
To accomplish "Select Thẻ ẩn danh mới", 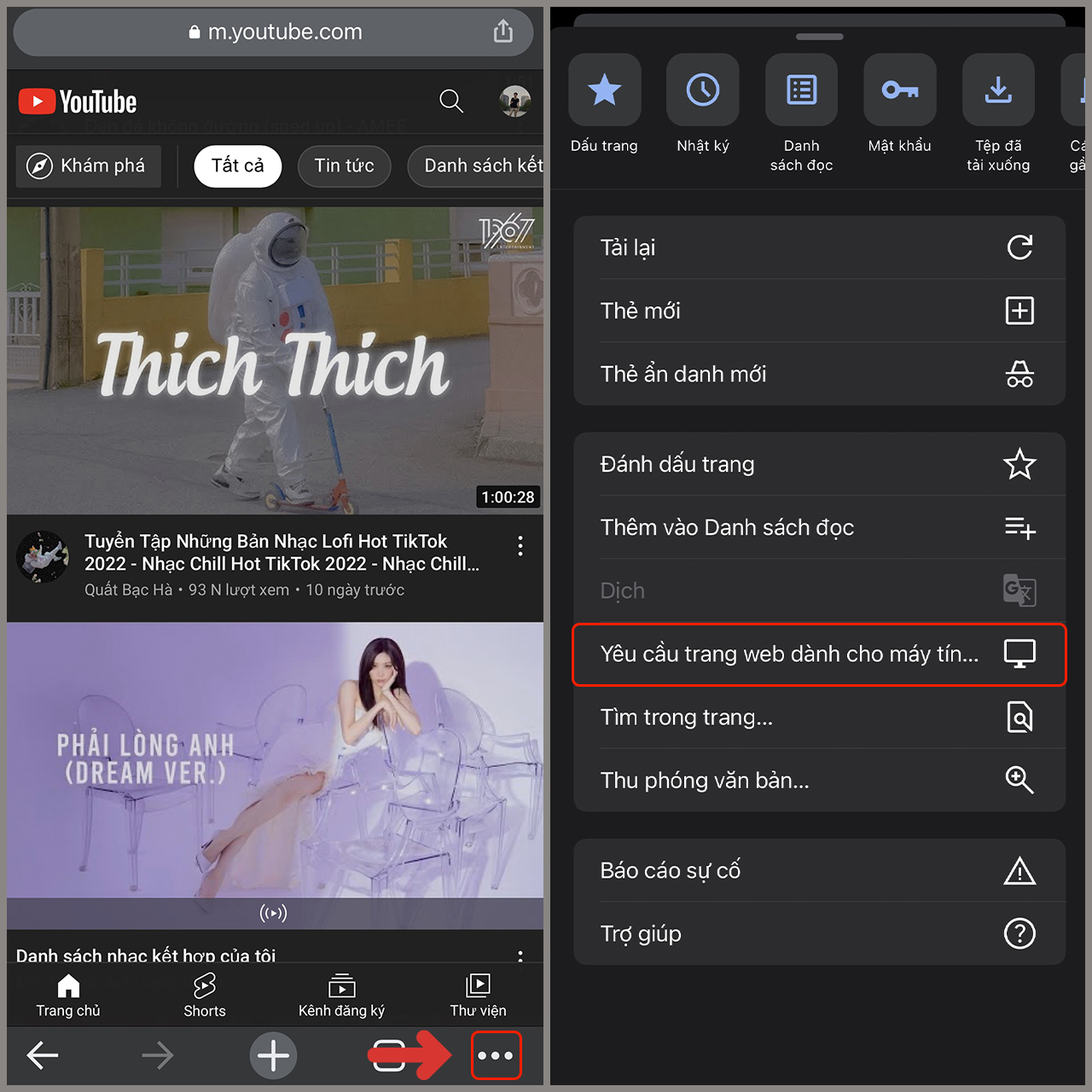I will point(819,374).
